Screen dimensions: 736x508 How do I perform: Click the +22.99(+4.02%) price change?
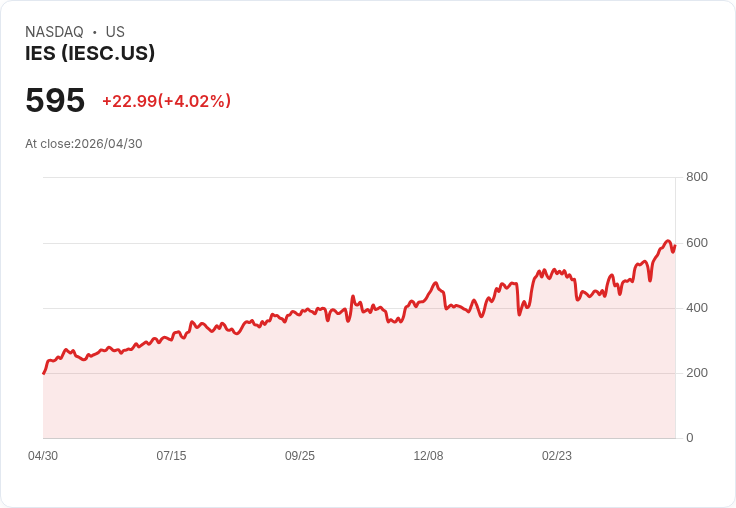point(166,101)
